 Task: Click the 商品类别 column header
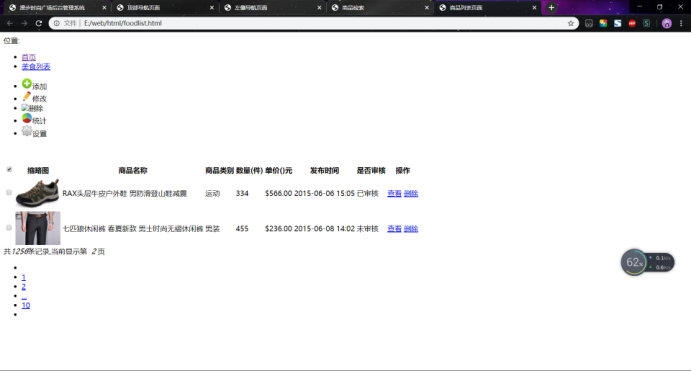[x=219, y=170]
